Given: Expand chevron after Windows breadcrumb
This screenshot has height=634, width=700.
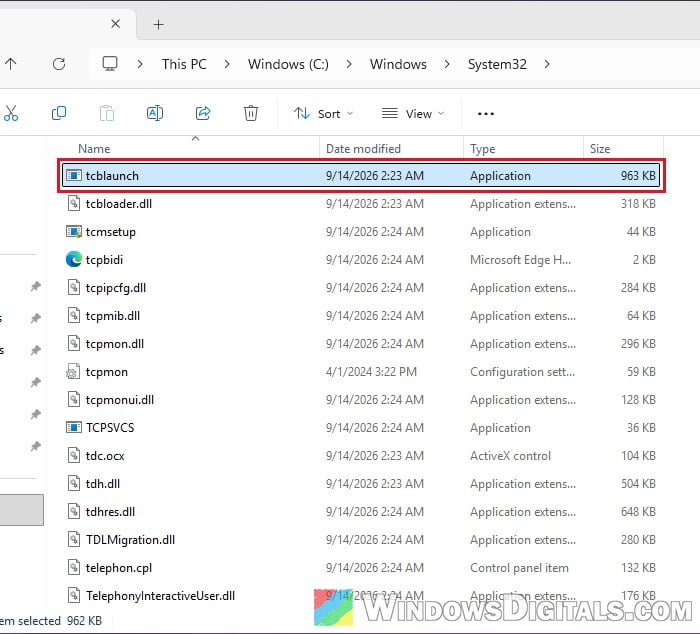Looking at the screenshot, I should pyautogui.click(x=447, y=64).
